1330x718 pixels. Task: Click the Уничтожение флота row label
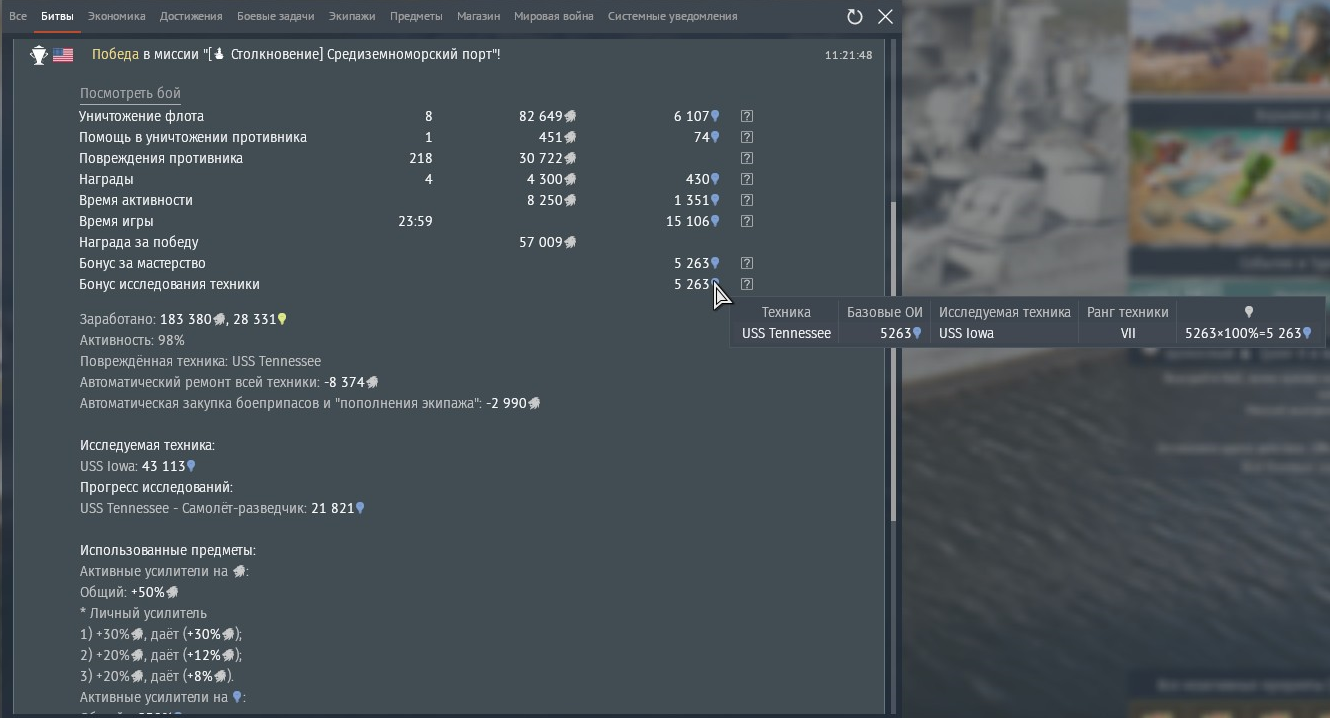point(141,116)
